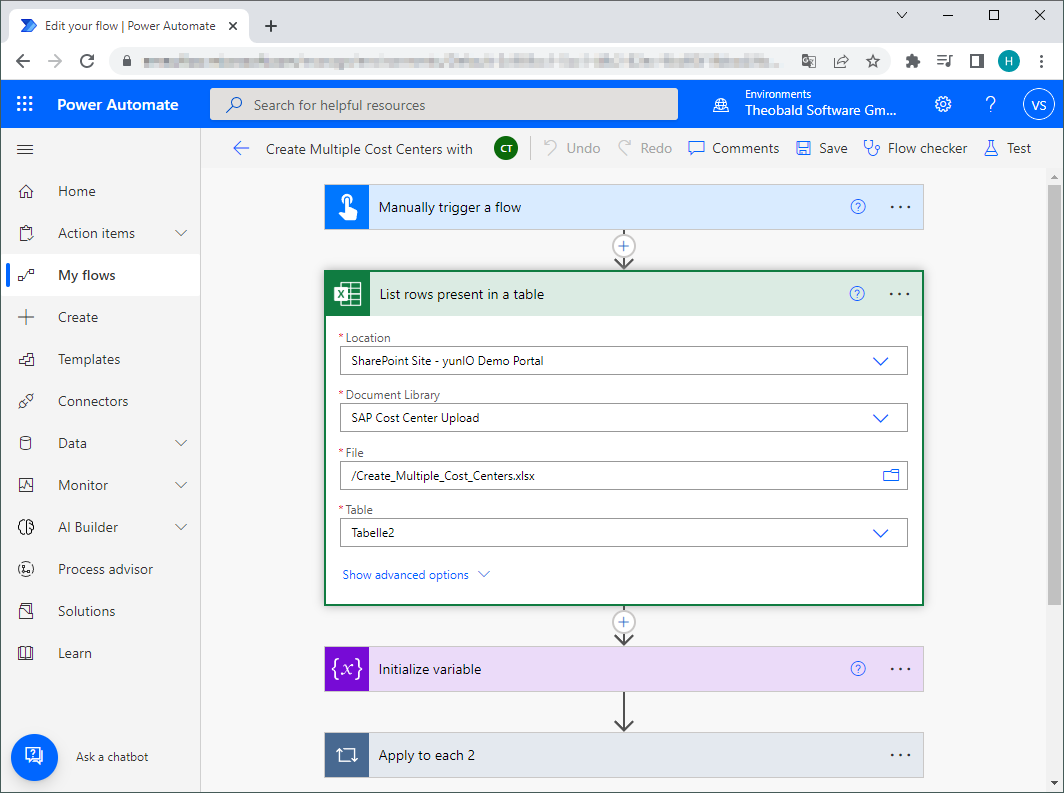Open the Chrome H profile avatar
Viewport: 1064px width, 793px height.
(1008, 61)
